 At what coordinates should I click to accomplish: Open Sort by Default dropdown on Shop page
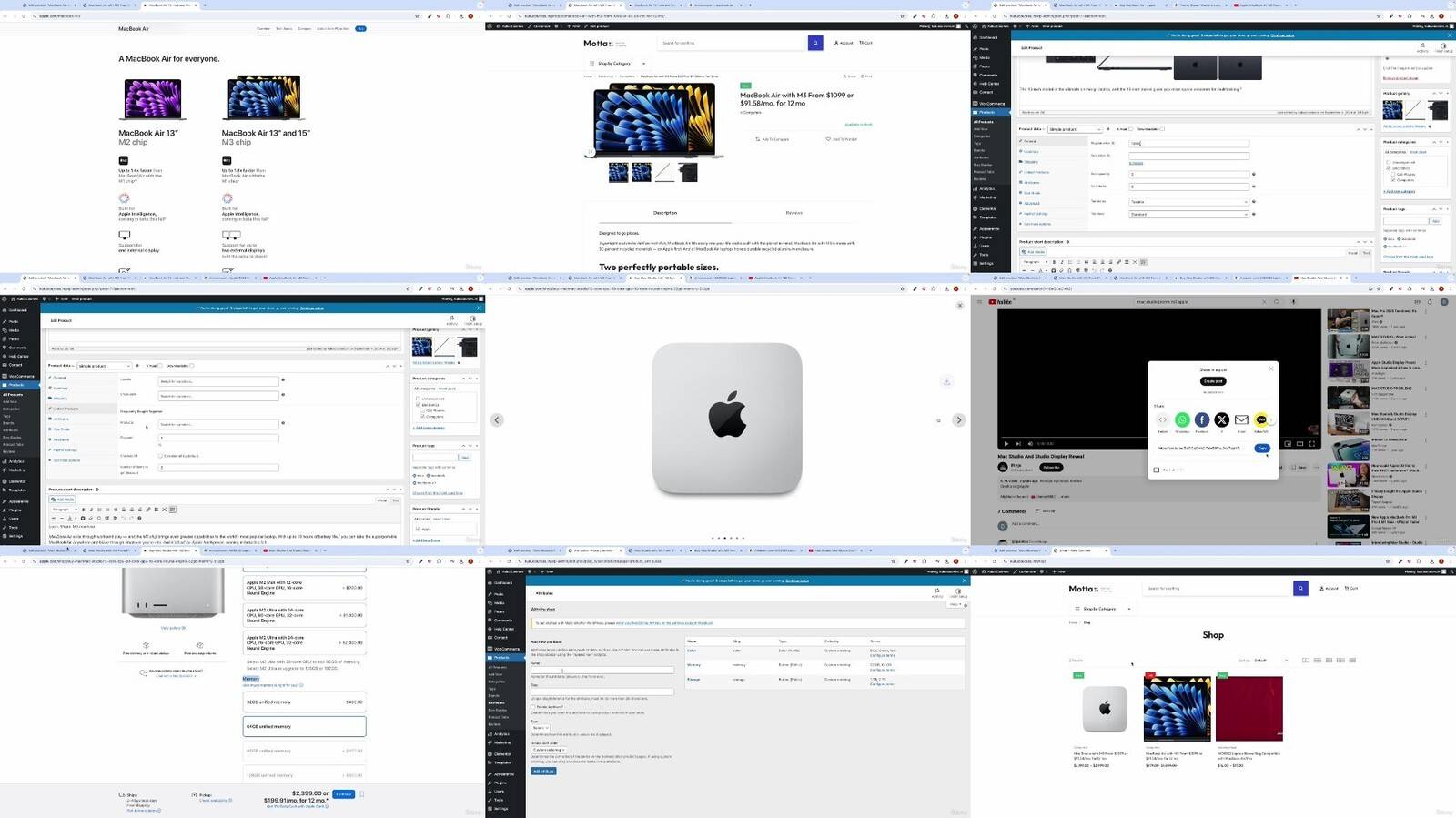(1271, 661)
